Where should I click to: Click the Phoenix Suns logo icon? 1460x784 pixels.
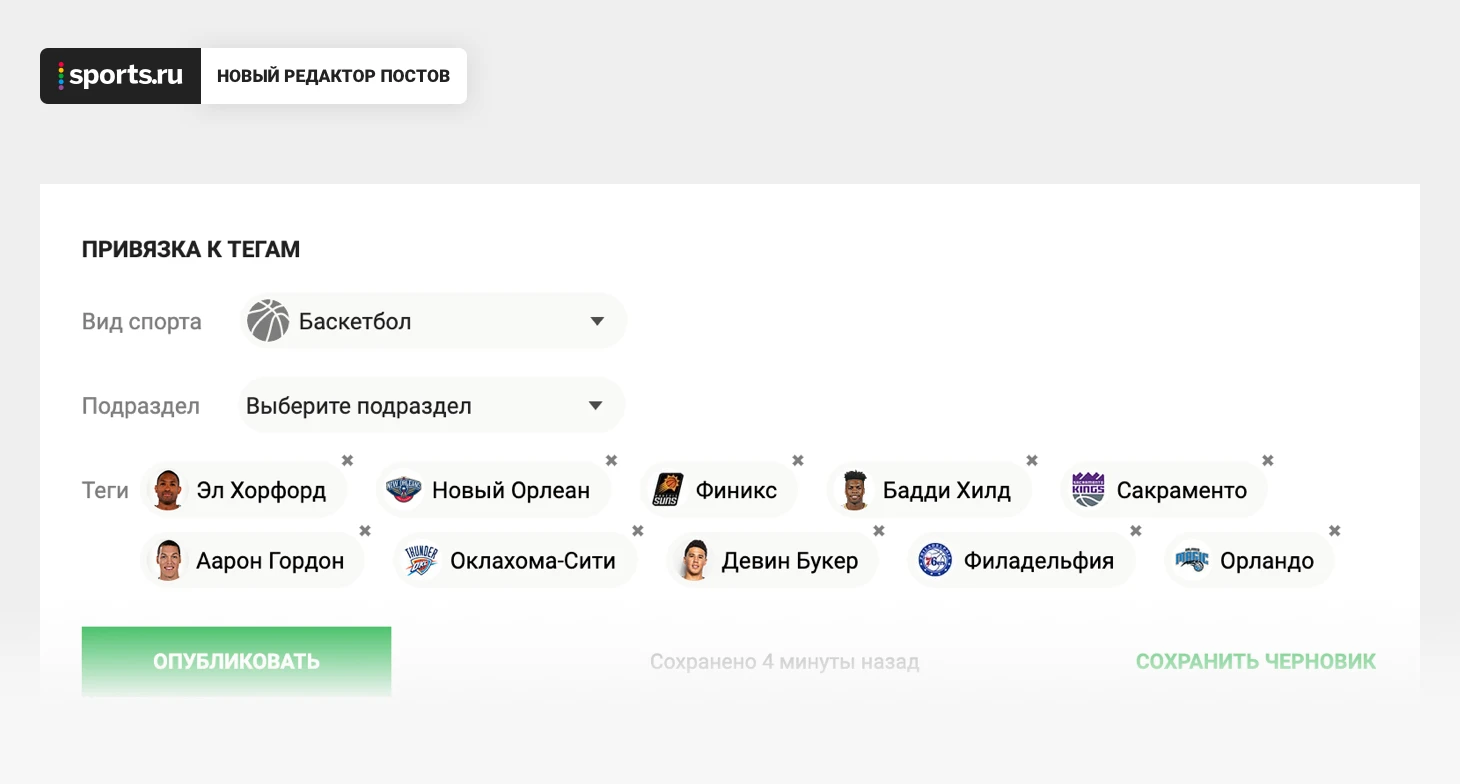pos(667,490)
